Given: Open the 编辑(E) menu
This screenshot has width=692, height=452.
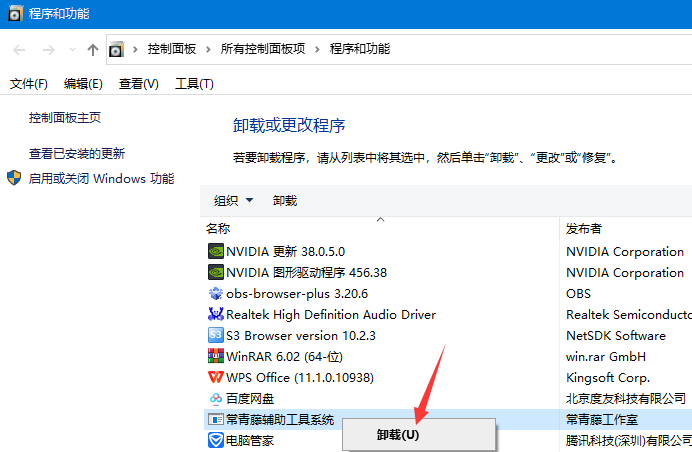Looking at the screenshot, I should tap(83, 83).
